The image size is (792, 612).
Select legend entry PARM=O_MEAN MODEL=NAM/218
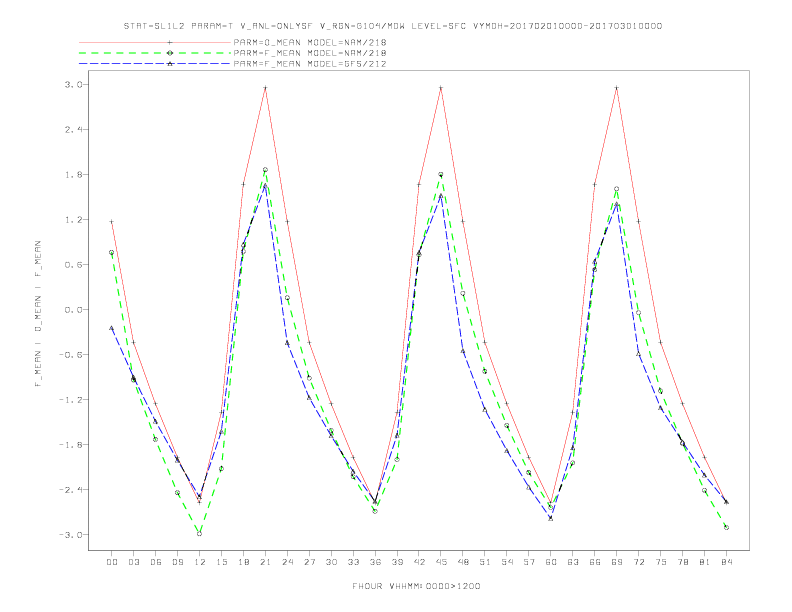point(310,42)
